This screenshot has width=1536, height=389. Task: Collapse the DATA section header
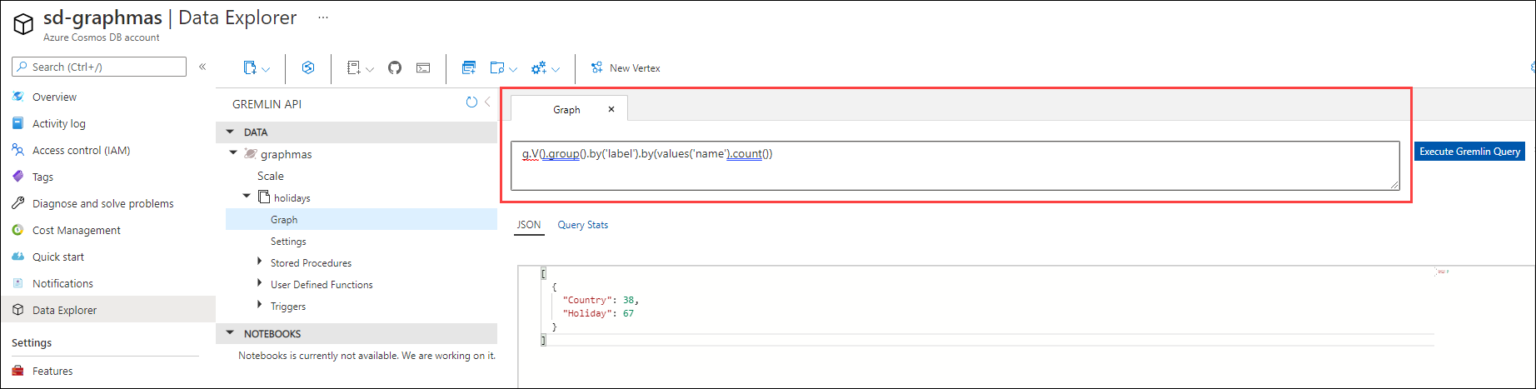(x=356, y=132)
